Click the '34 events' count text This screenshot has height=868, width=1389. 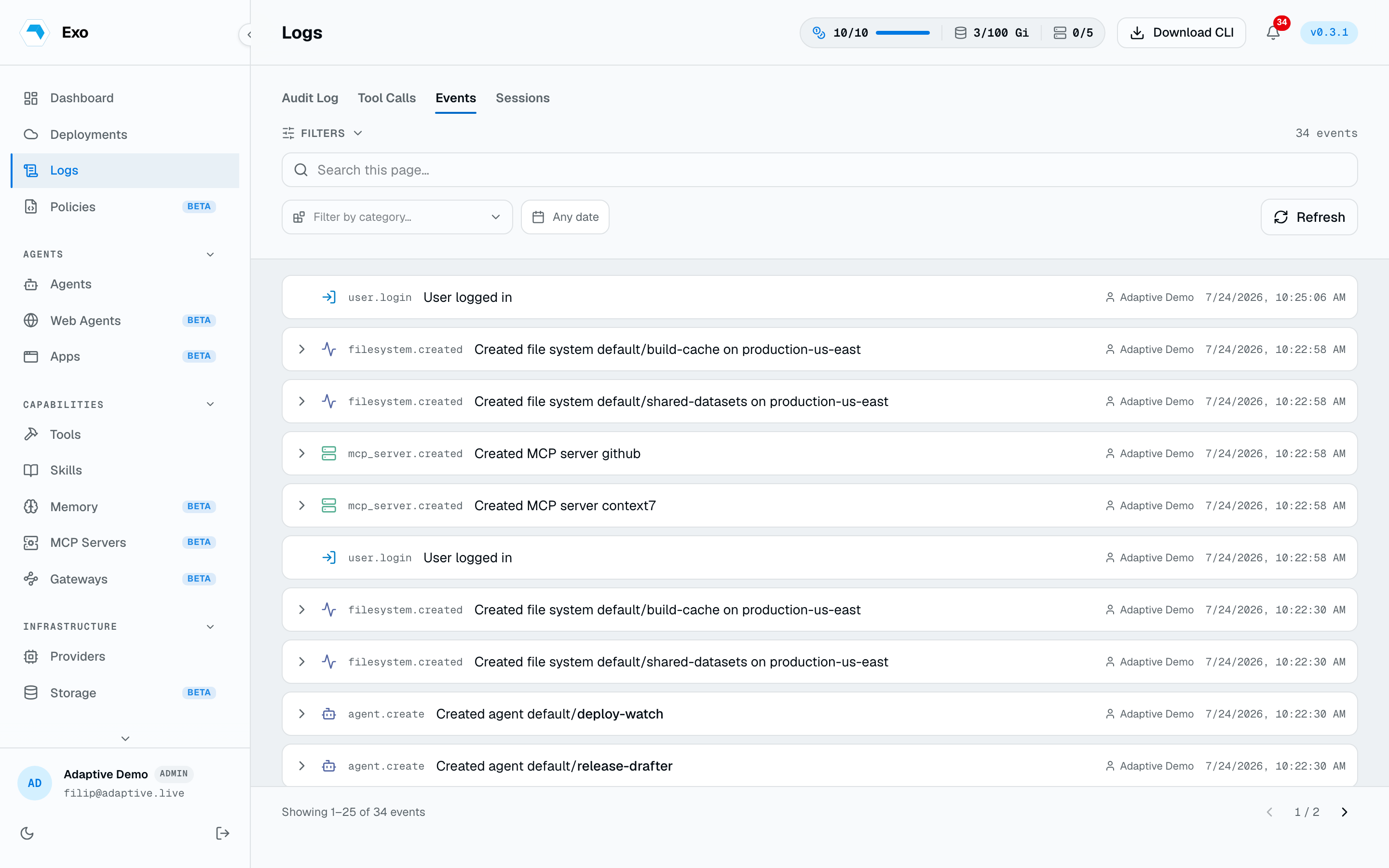[x=1326, y=133]
